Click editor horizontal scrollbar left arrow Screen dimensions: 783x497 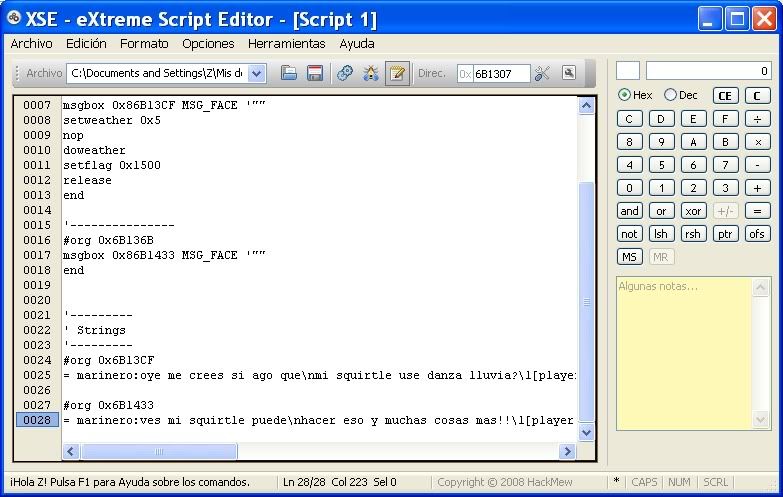(x=70, y=452)
